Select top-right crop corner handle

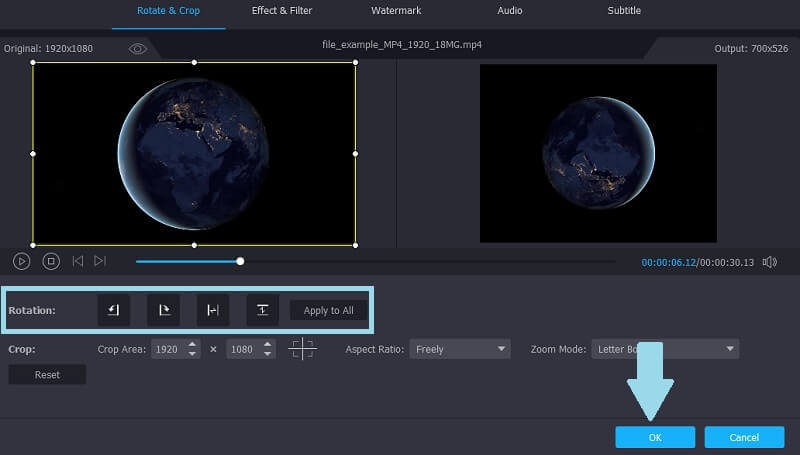(356, 62)
